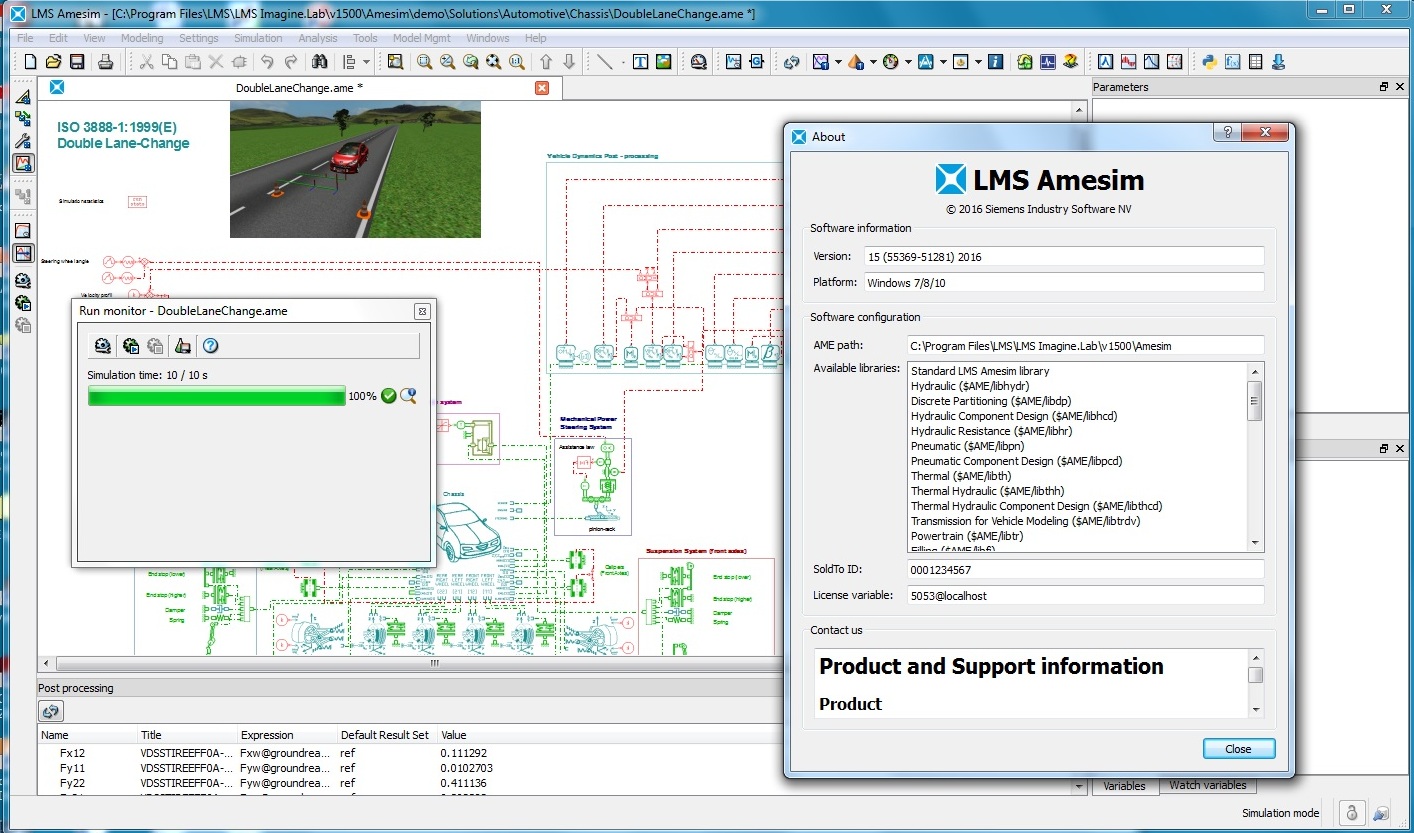1414x833 pixels.
Task: Click the SoldTo ID field
Action: click(x=1086, y=569)
